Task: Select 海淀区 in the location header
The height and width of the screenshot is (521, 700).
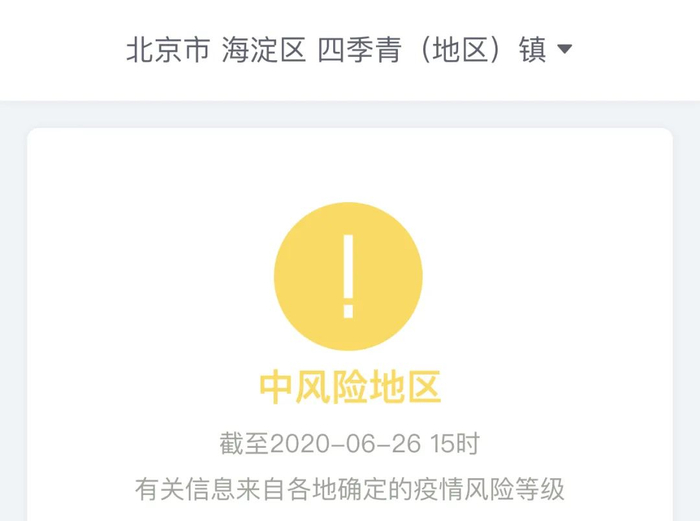Action: point(264,49)
